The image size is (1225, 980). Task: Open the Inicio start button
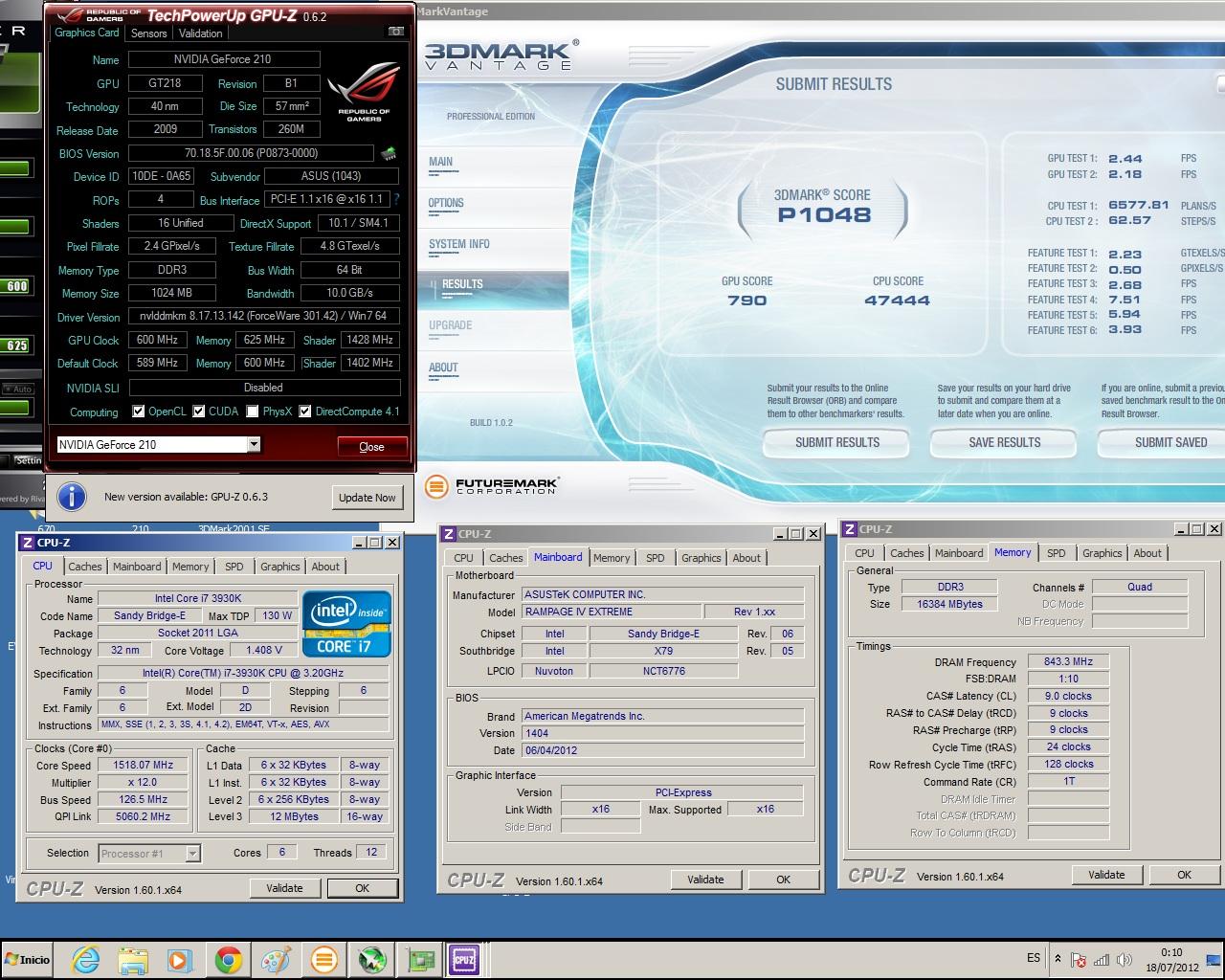tap(27, 959)
